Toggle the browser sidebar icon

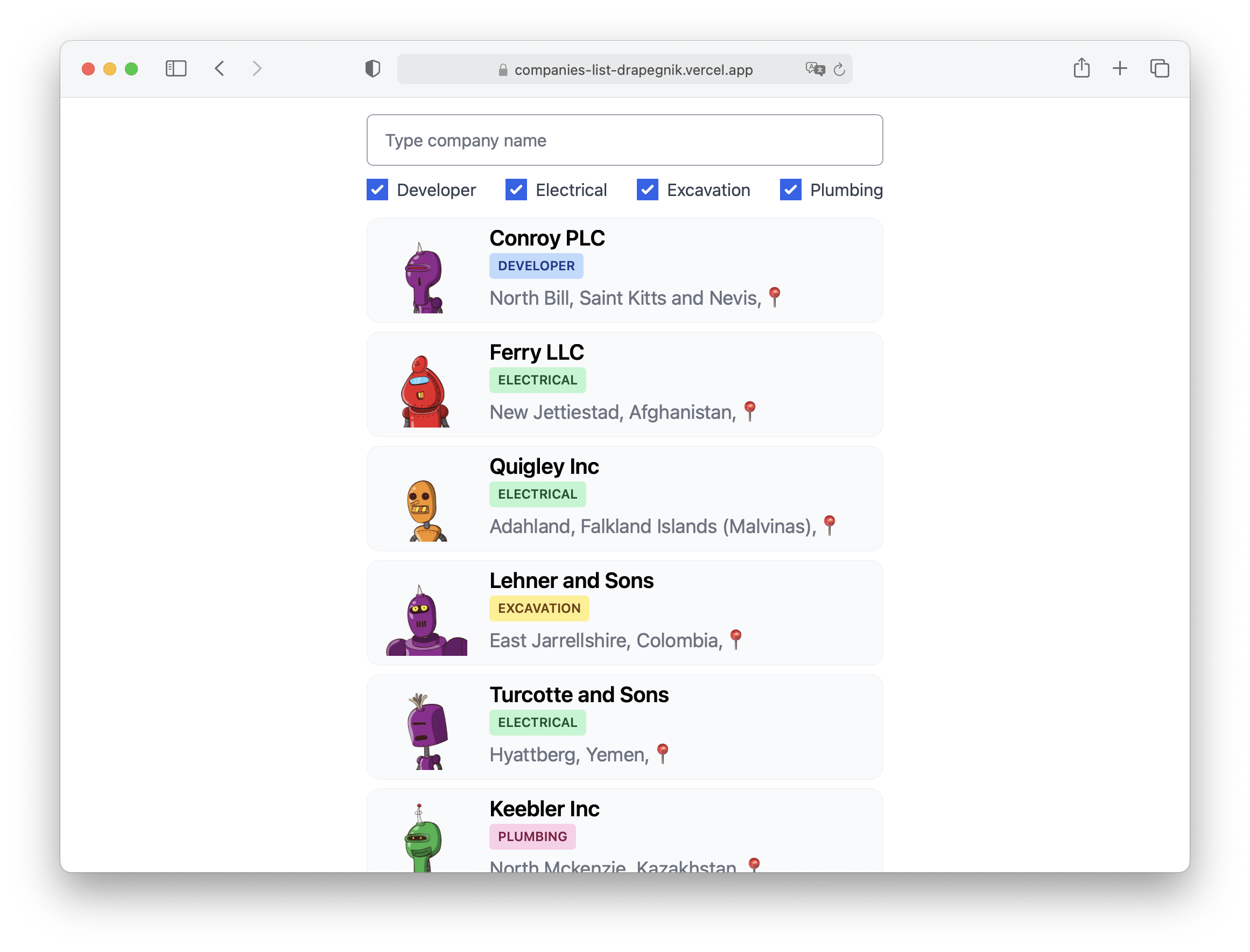175,68
